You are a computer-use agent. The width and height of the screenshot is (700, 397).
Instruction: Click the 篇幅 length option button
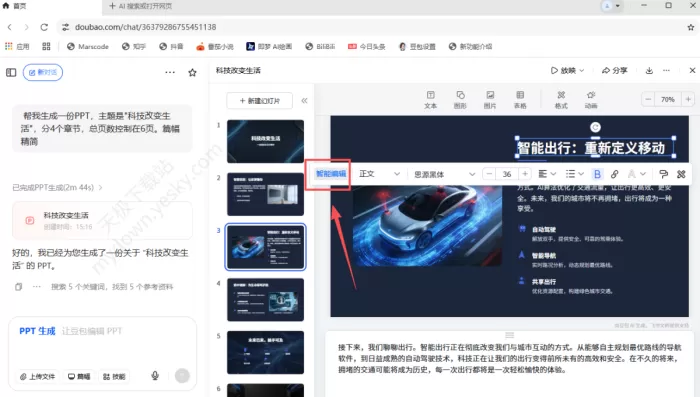tap(79, 376)
